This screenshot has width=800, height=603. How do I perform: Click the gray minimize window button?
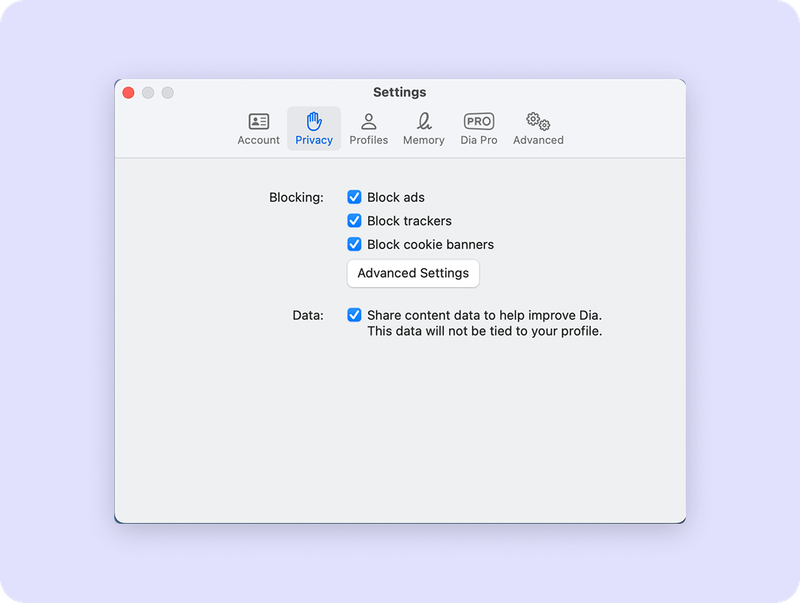tap(148, 92)
